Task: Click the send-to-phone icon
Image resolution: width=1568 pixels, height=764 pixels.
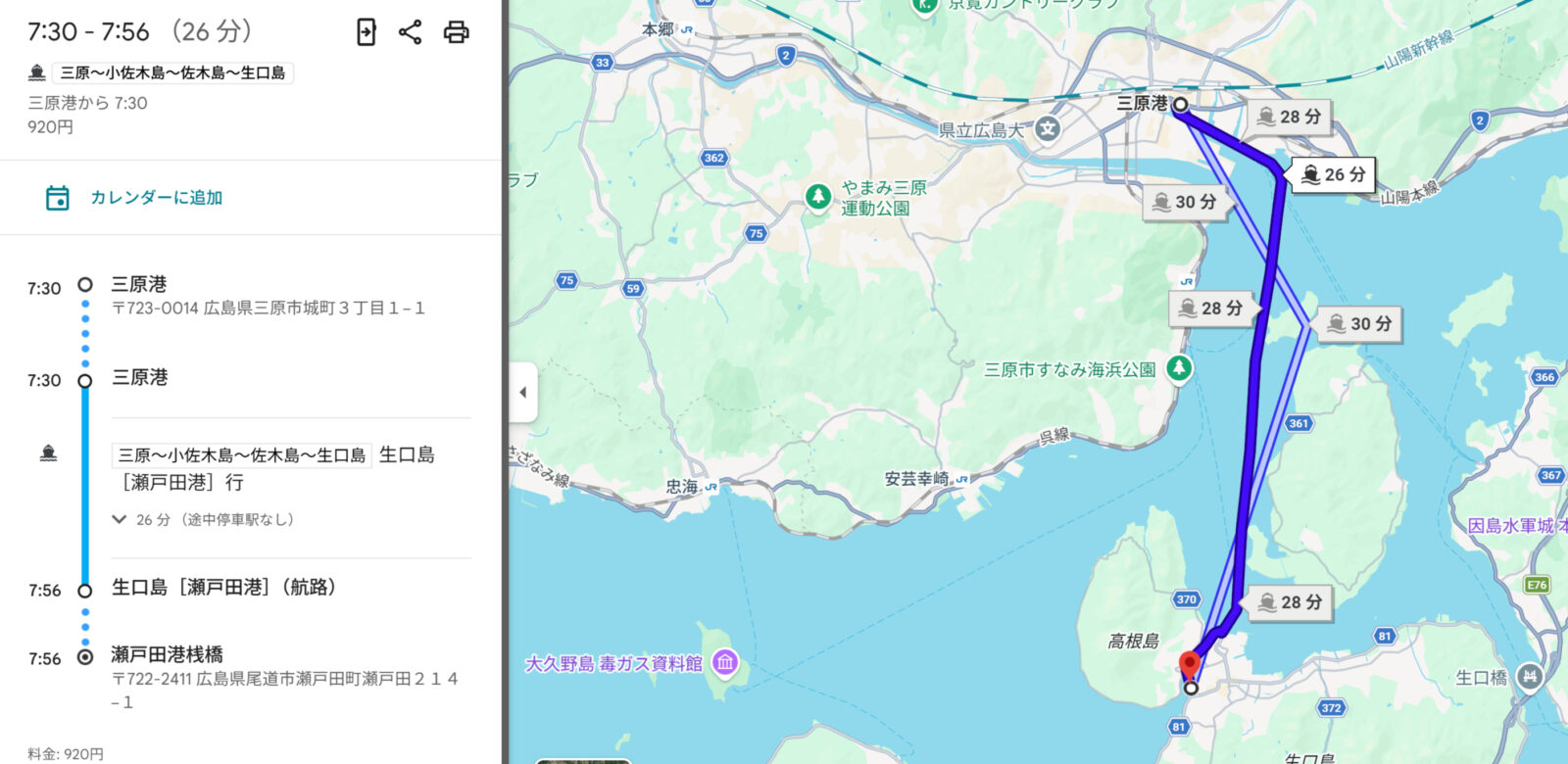Action: coord(366,32)
